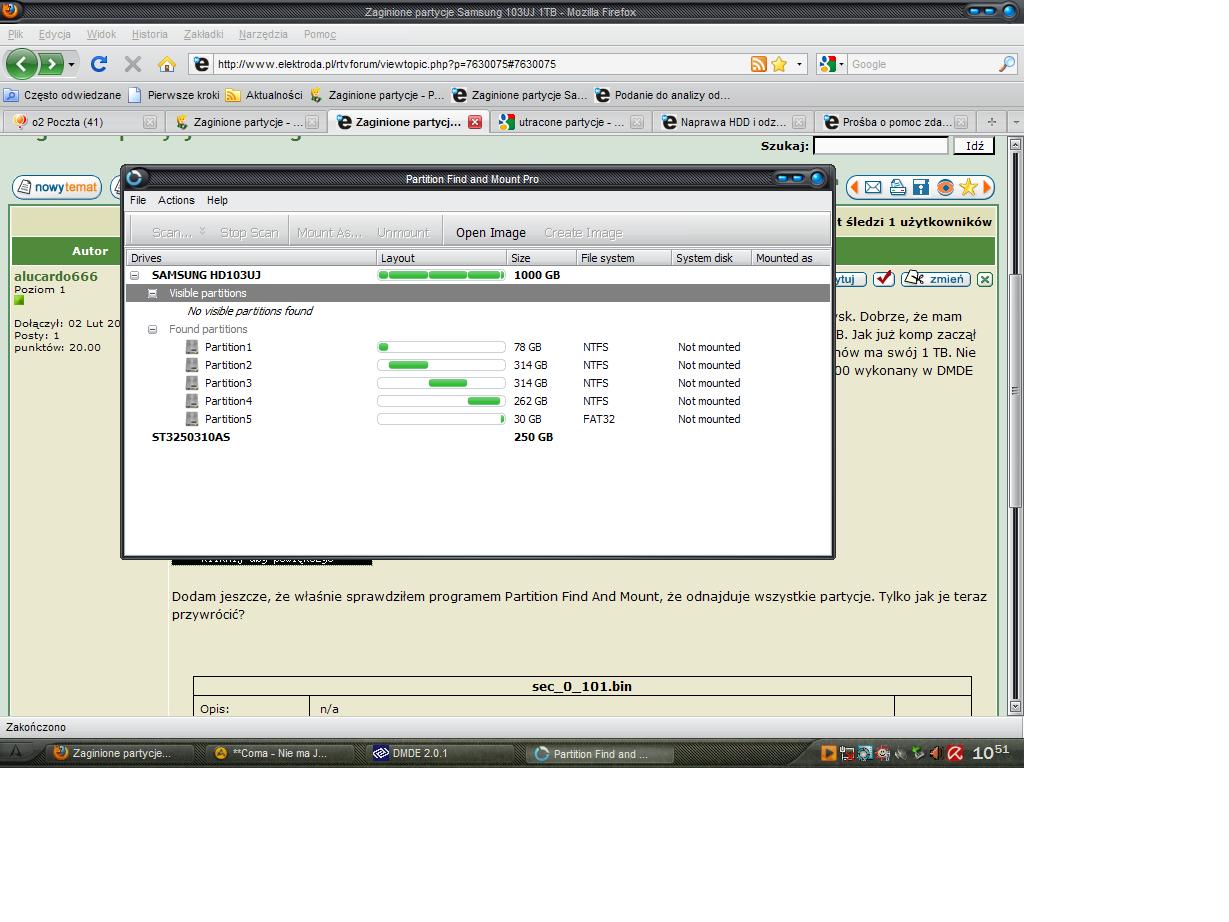The height and width of the screenshot is (922, 1229).
Task: Select Partition2 in the found partitions
Action: tap(478, 365)
